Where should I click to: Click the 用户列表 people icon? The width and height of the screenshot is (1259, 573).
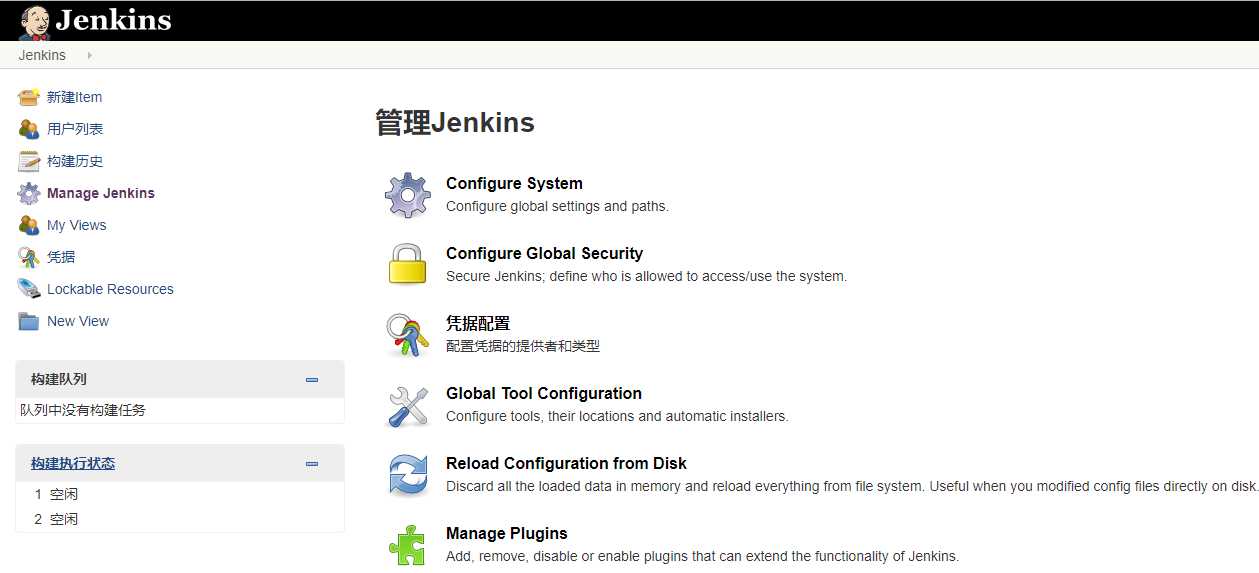29,129
